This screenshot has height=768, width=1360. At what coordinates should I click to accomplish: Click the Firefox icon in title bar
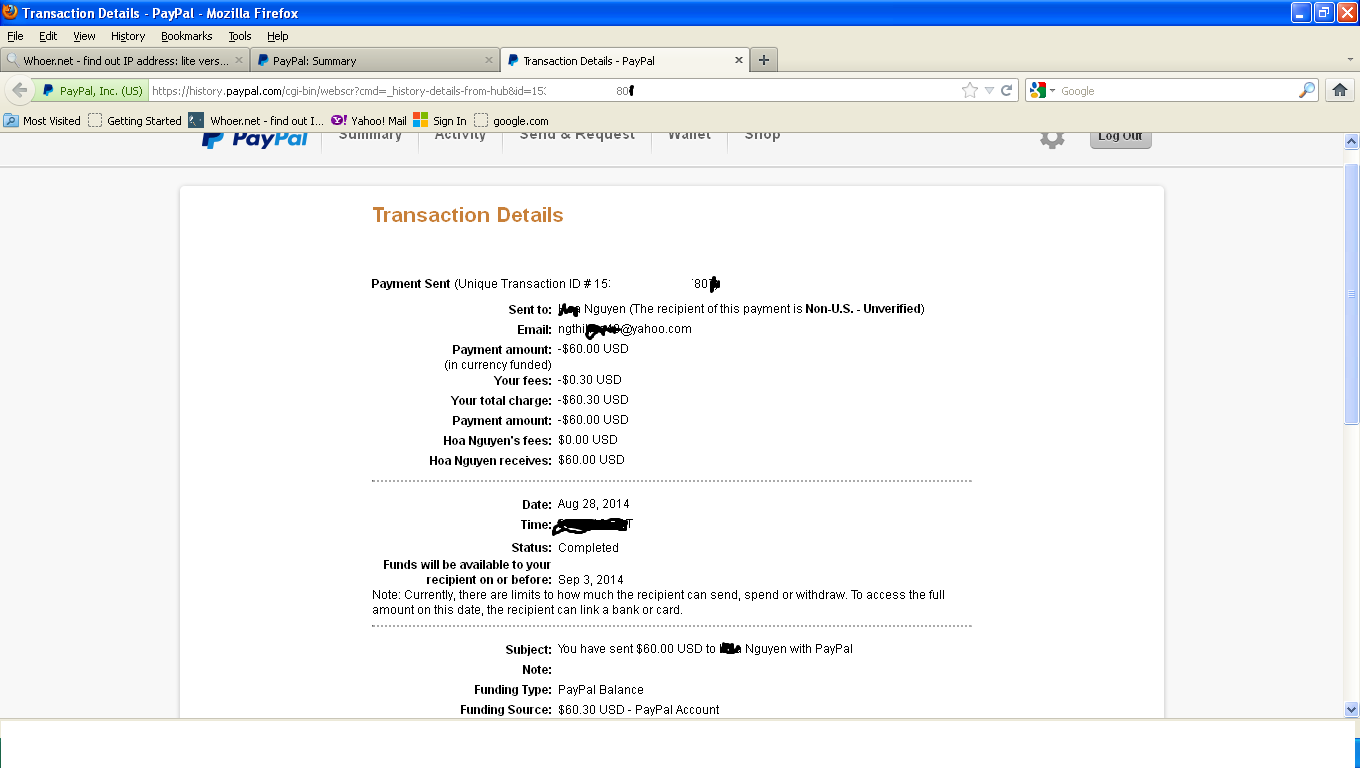tap(10, 12)
